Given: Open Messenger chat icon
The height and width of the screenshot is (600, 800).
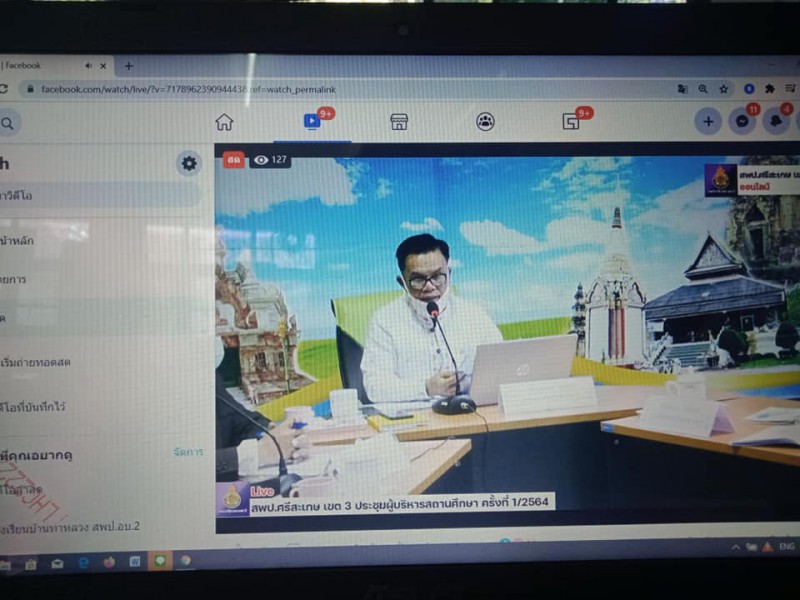Looking at the screenshot, I should [x=741, y=121].
